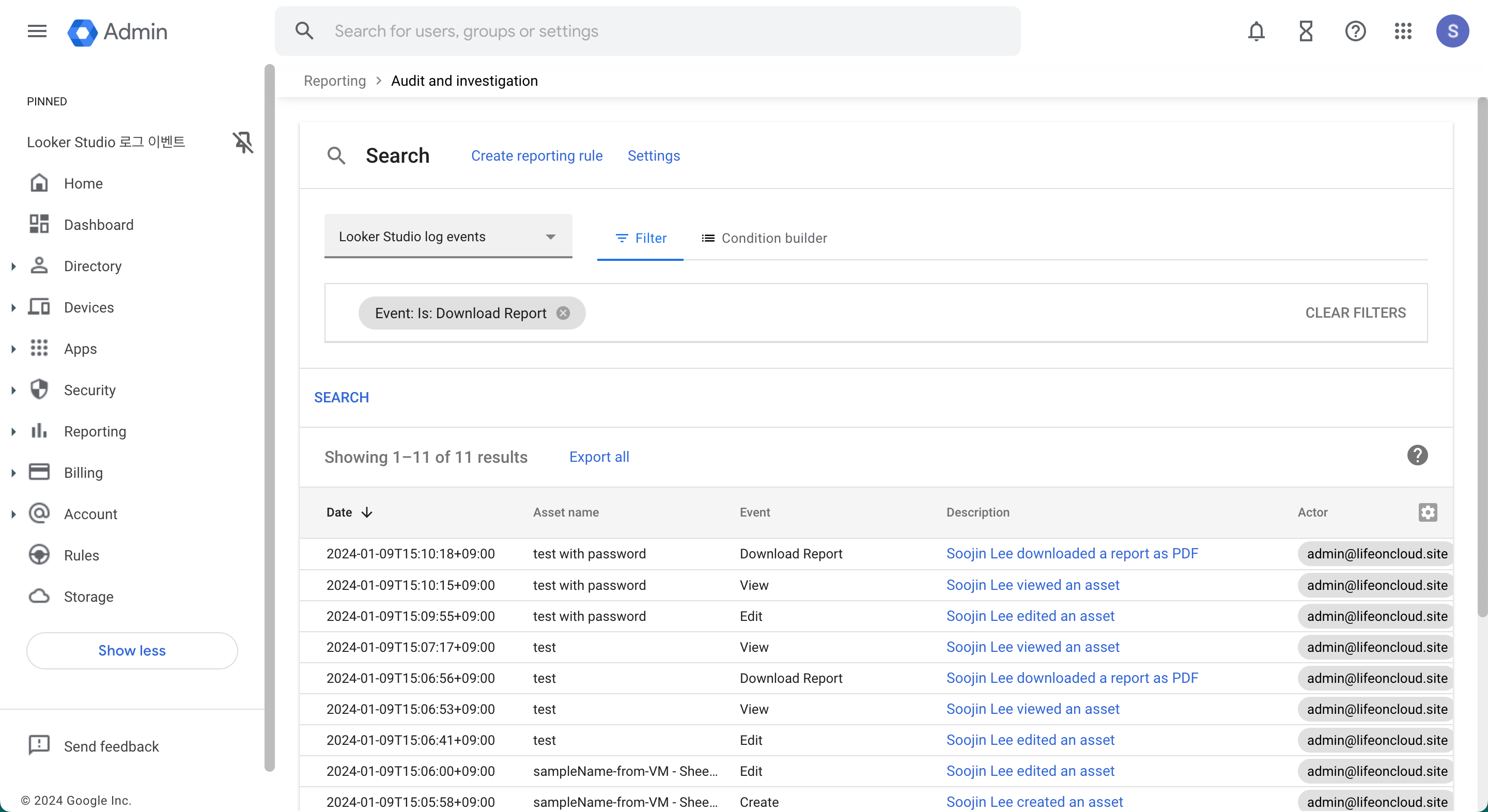Image resolution: width=1488 pixels, height=812 pixels.
Task: Unpin Looker Studio log events shortcut
Action: click(x=243, y=142)
